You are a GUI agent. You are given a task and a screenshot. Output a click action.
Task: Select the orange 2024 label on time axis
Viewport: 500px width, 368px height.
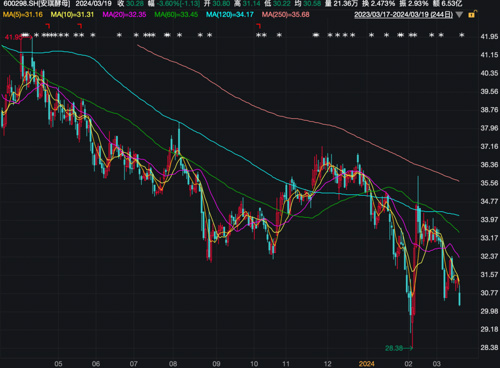(x=366, y=364)
